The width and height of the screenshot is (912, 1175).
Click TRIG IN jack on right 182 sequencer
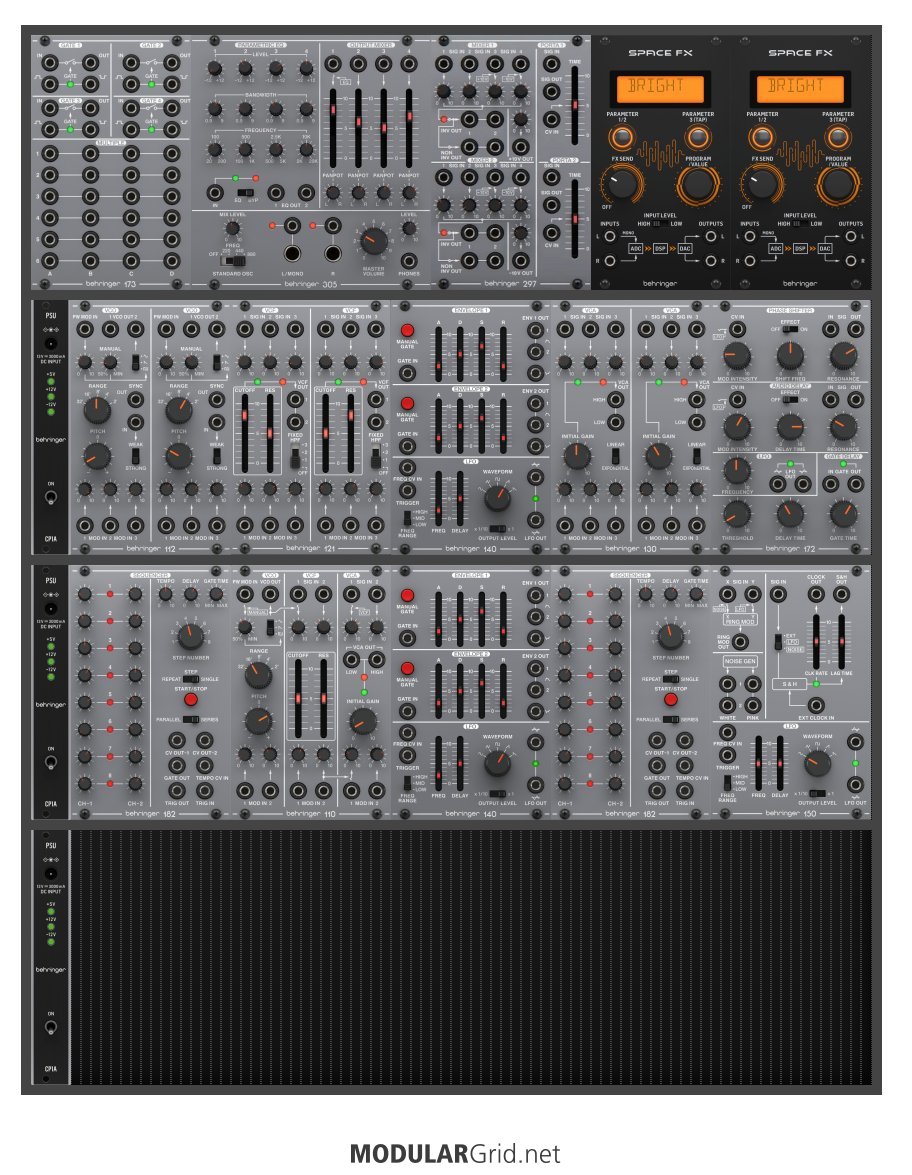684,790
